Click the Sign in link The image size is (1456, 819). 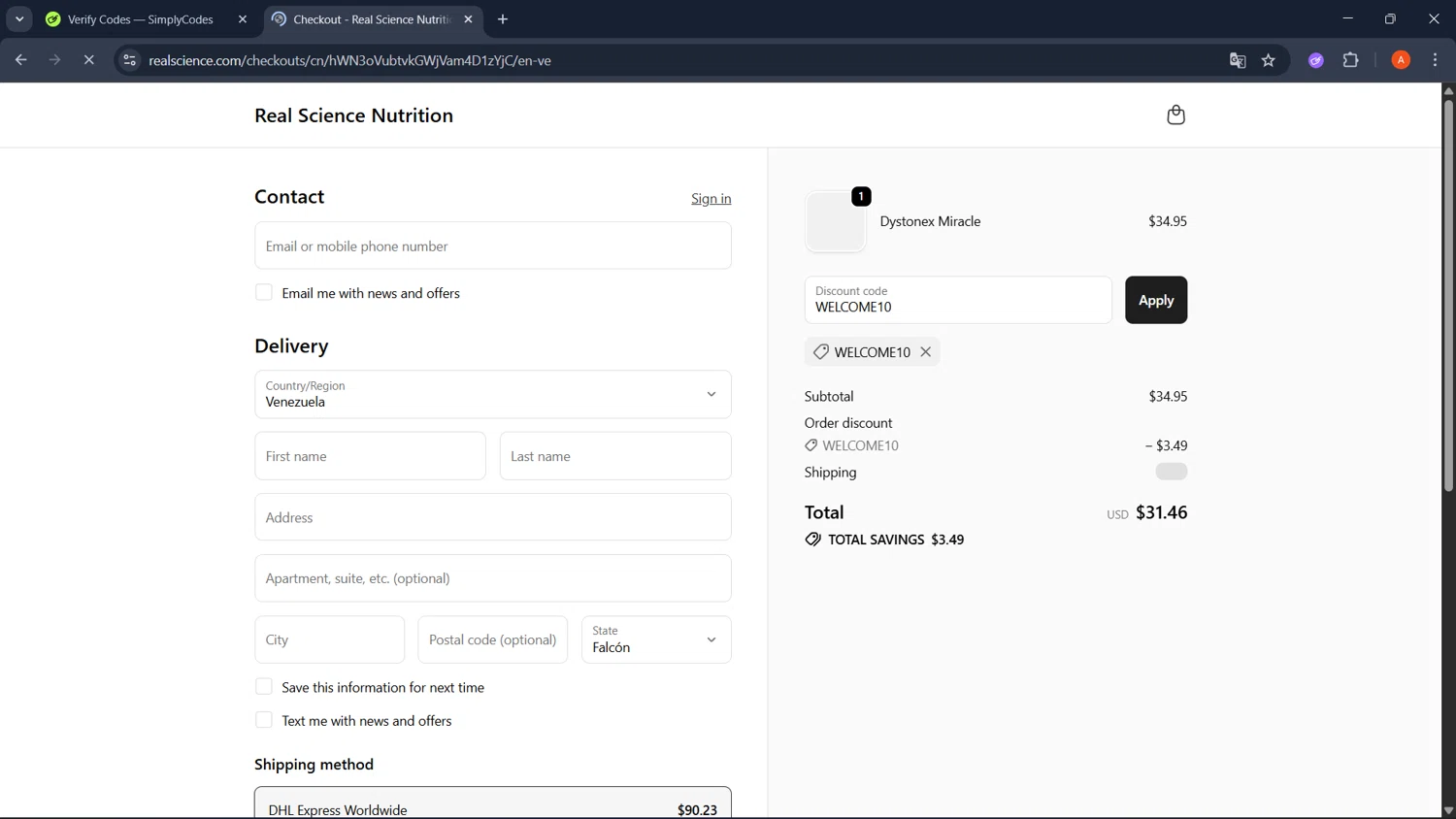pyautogui.click(x=711, y=198)
